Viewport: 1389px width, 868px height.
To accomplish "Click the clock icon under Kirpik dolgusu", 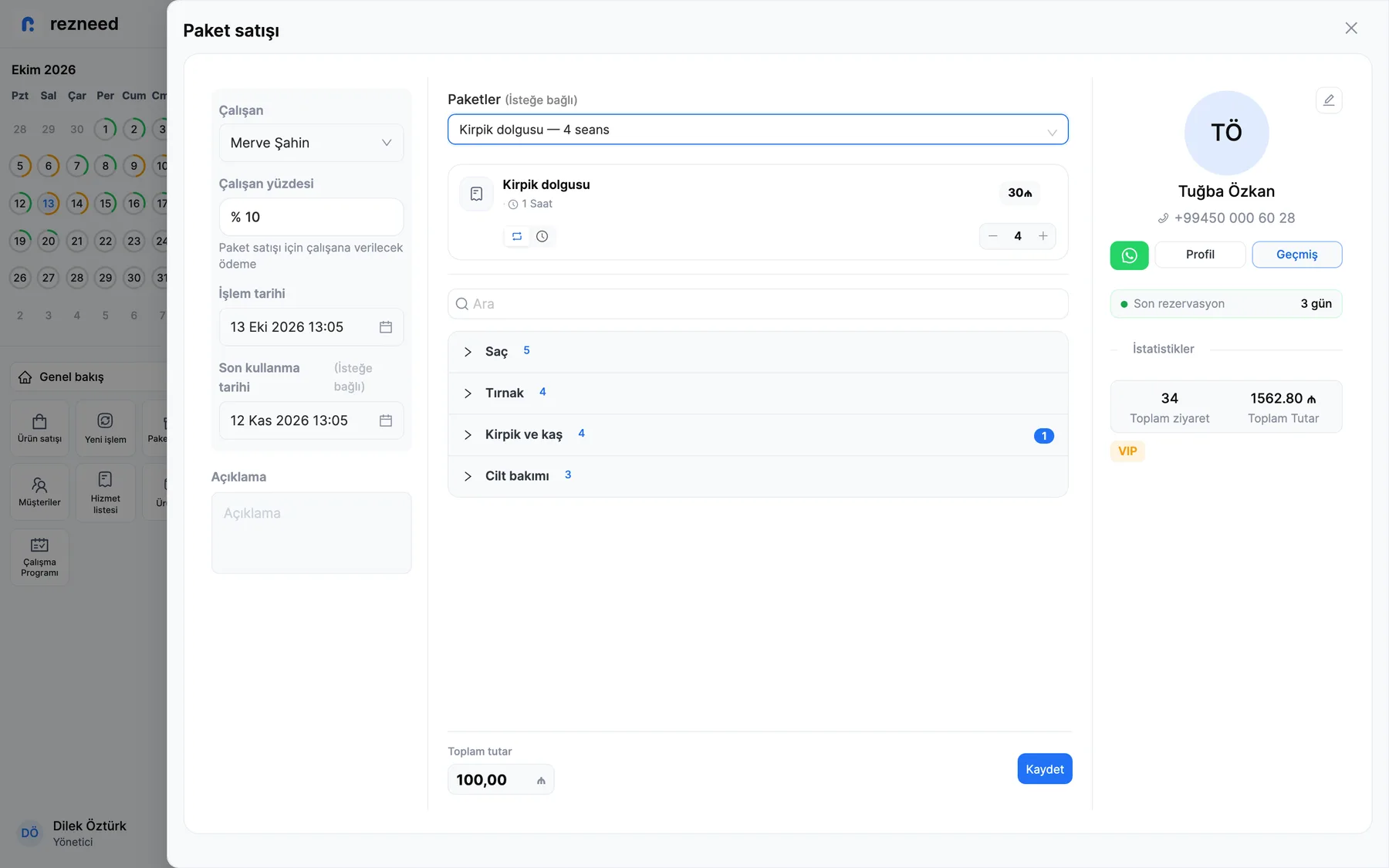I will click(x=542, y=236).
